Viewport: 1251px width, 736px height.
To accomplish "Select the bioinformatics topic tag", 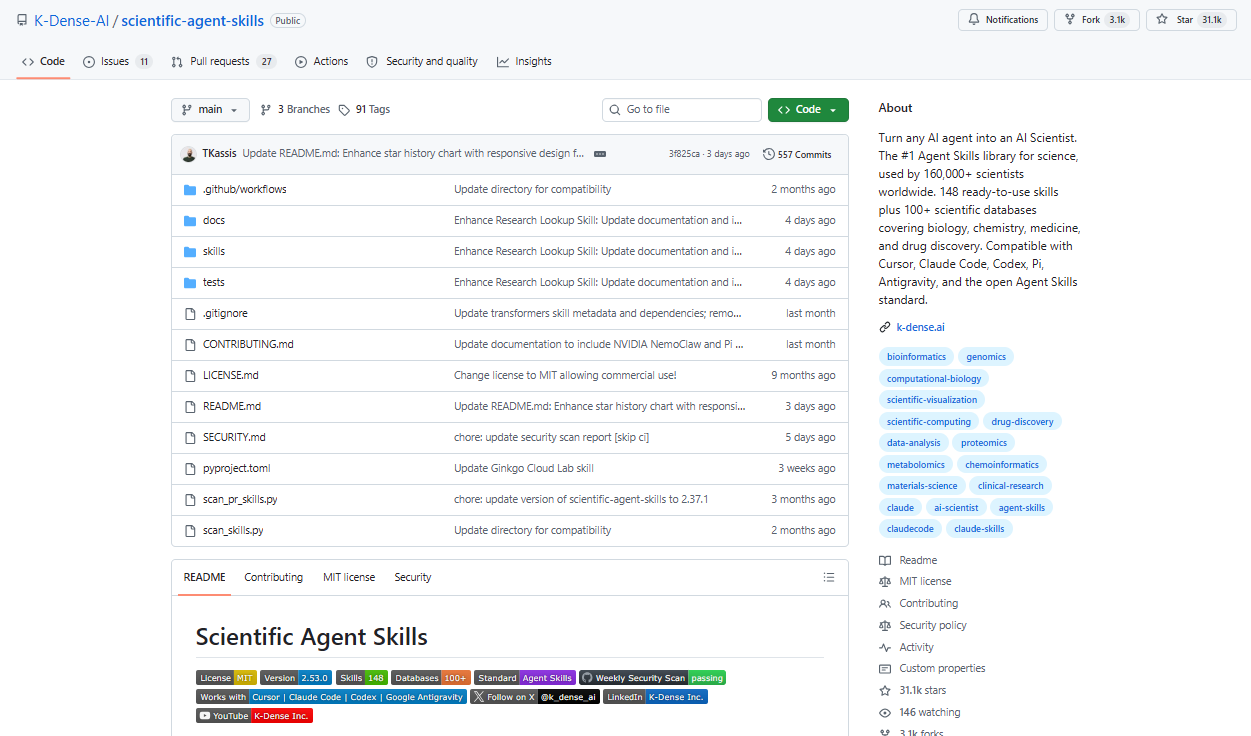I will 916,357.
